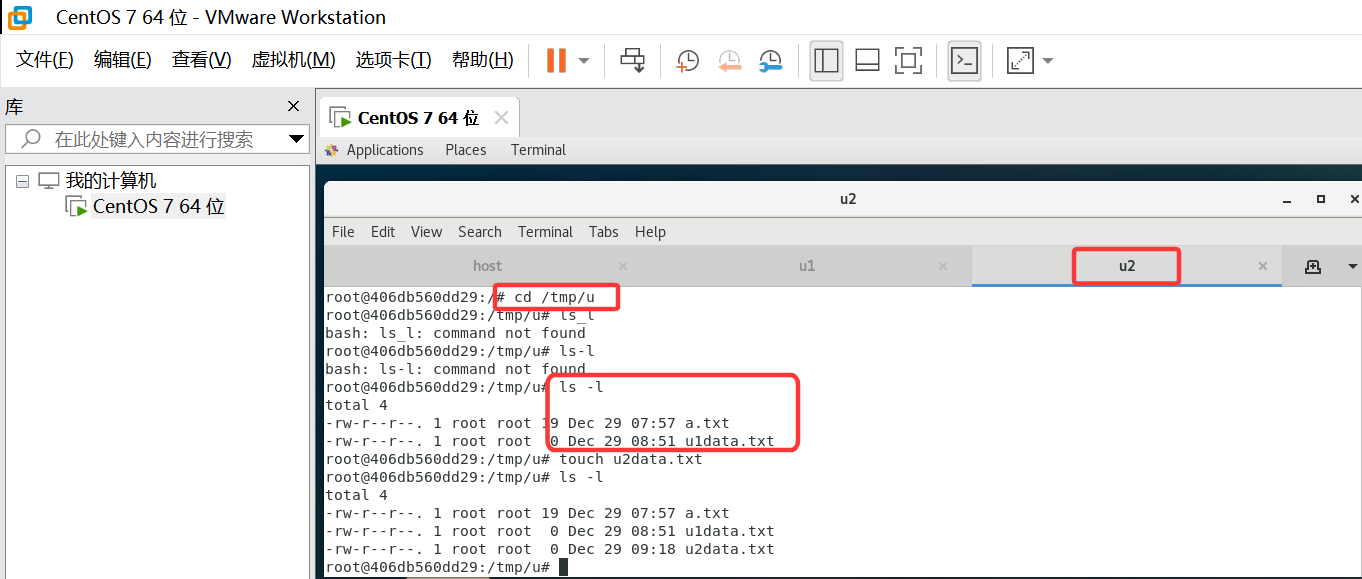1362x579 pixels.
Task: Revert to snapshot with the orange arrow icon
Action: tap(729, 61)
